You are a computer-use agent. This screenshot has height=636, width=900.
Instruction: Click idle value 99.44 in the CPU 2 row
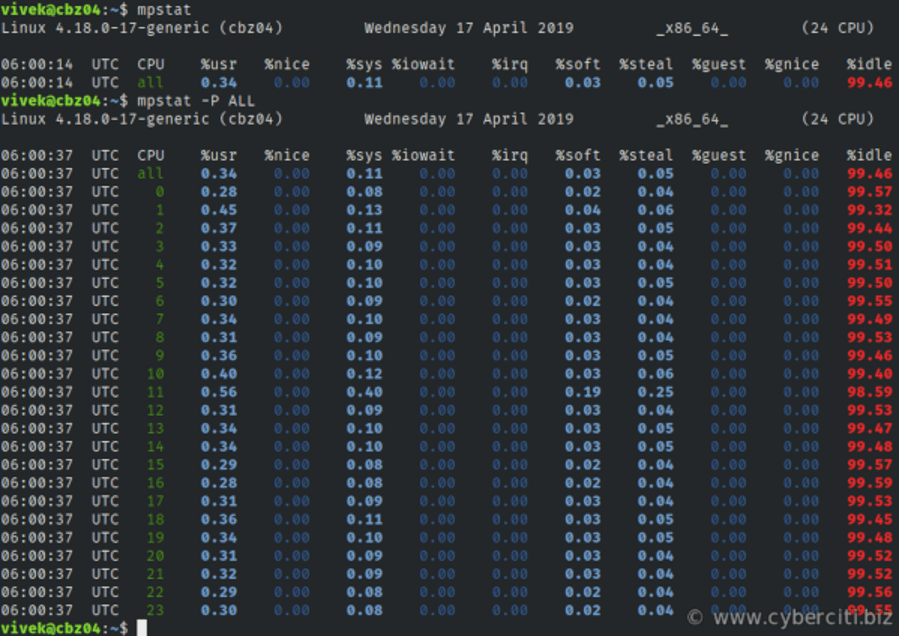[870, 228]
